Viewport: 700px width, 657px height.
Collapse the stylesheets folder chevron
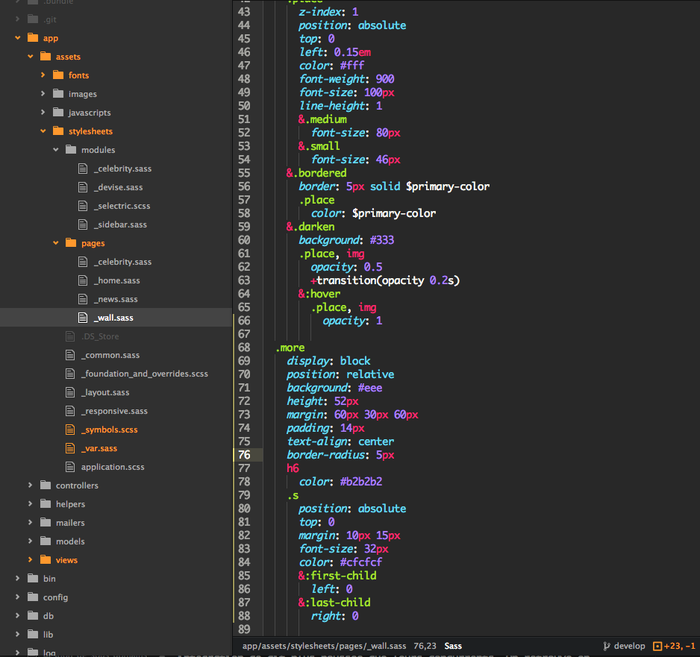coord(43,131)
